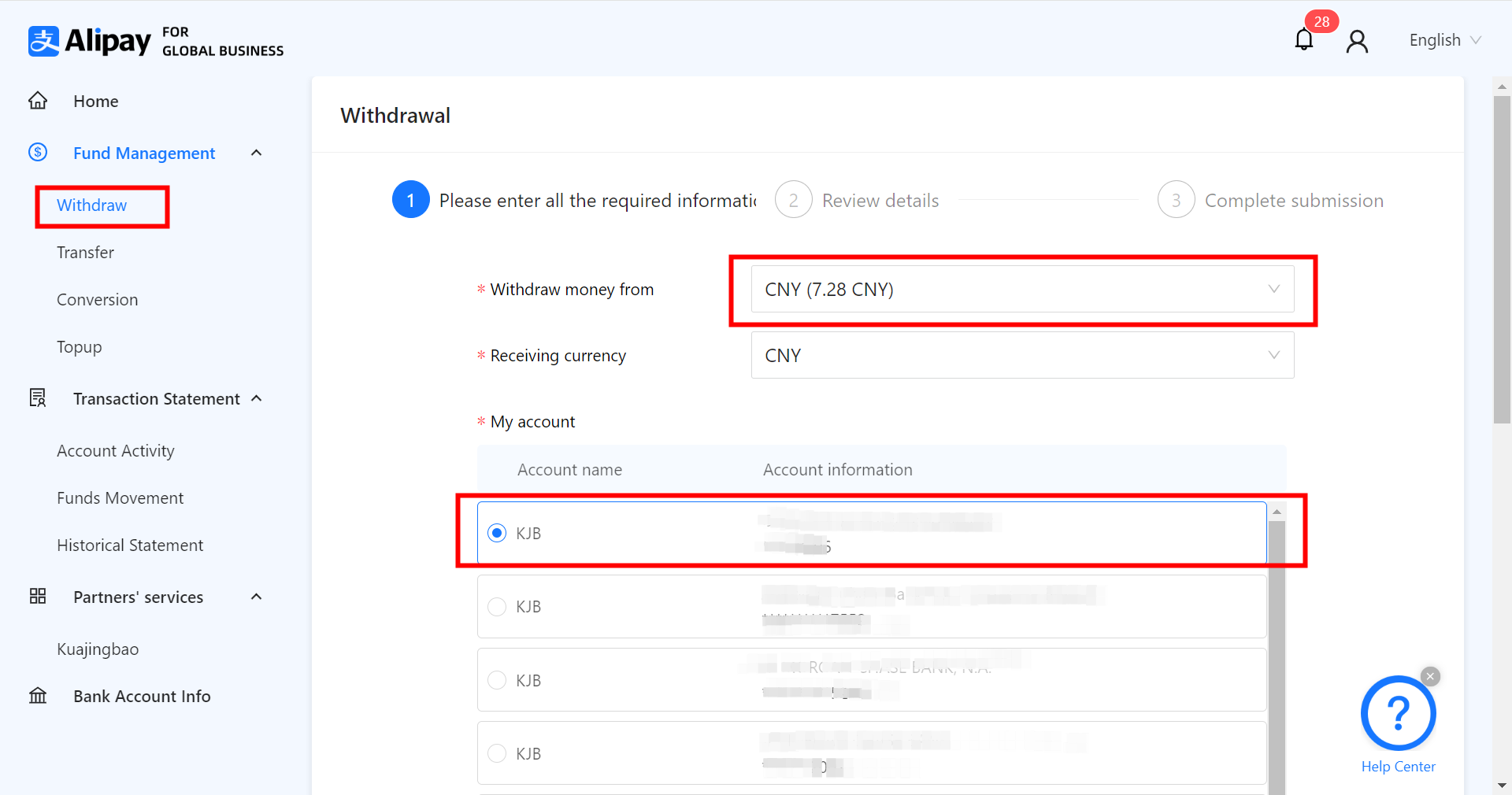Image resolution: width=1512 pixels, height=795 pixels.
Task: Click the Transaction Statement document icon
Action: 38,398
